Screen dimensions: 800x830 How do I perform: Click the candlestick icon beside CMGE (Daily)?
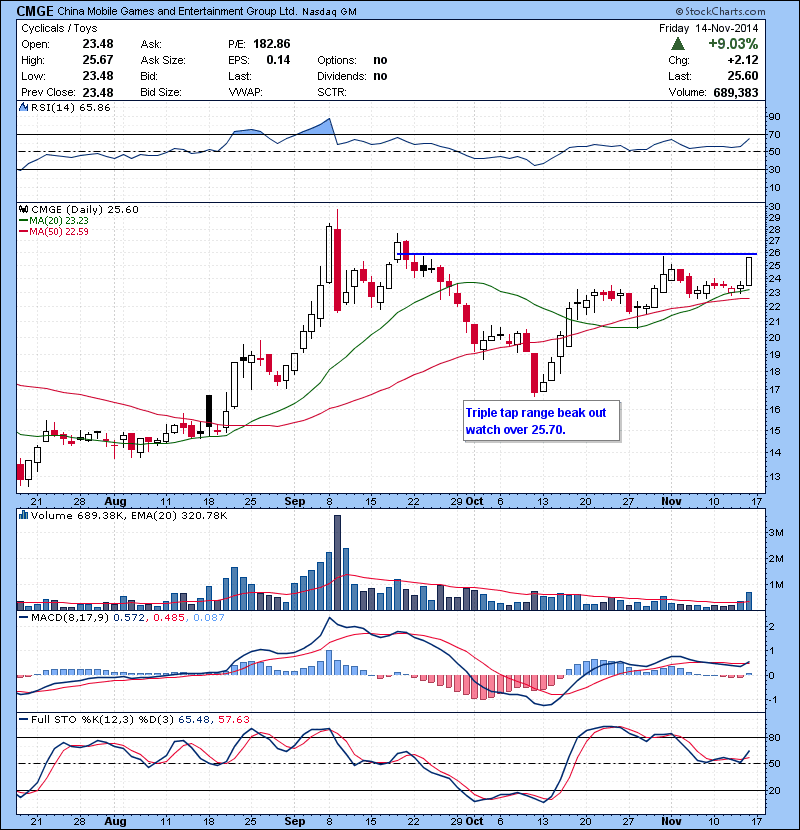23,209
